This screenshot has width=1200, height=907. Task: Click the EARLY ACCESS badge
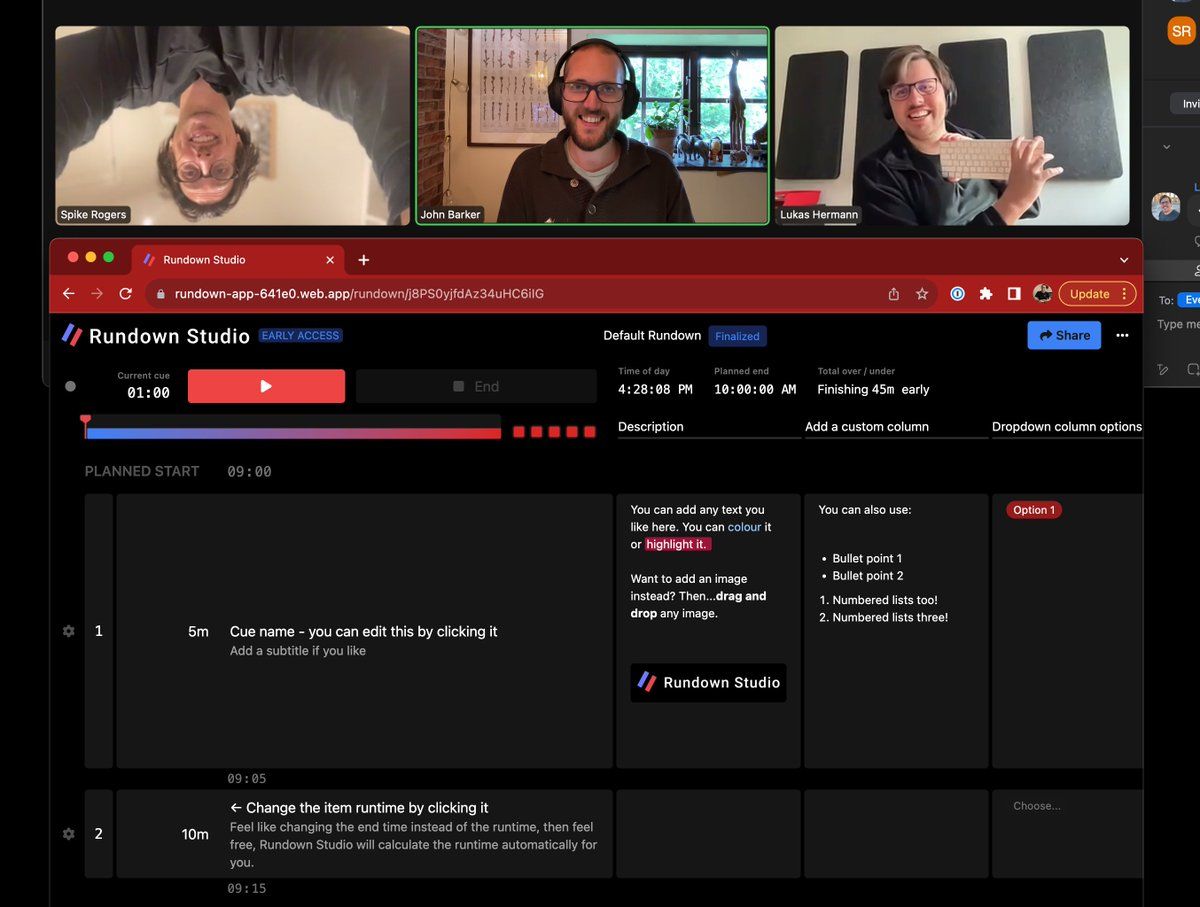(x=300, y=336)
